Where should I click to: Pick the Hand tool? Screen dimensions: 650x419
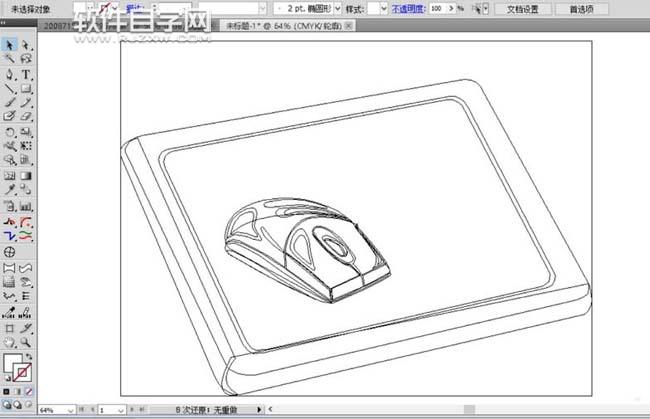pos(9,342)
